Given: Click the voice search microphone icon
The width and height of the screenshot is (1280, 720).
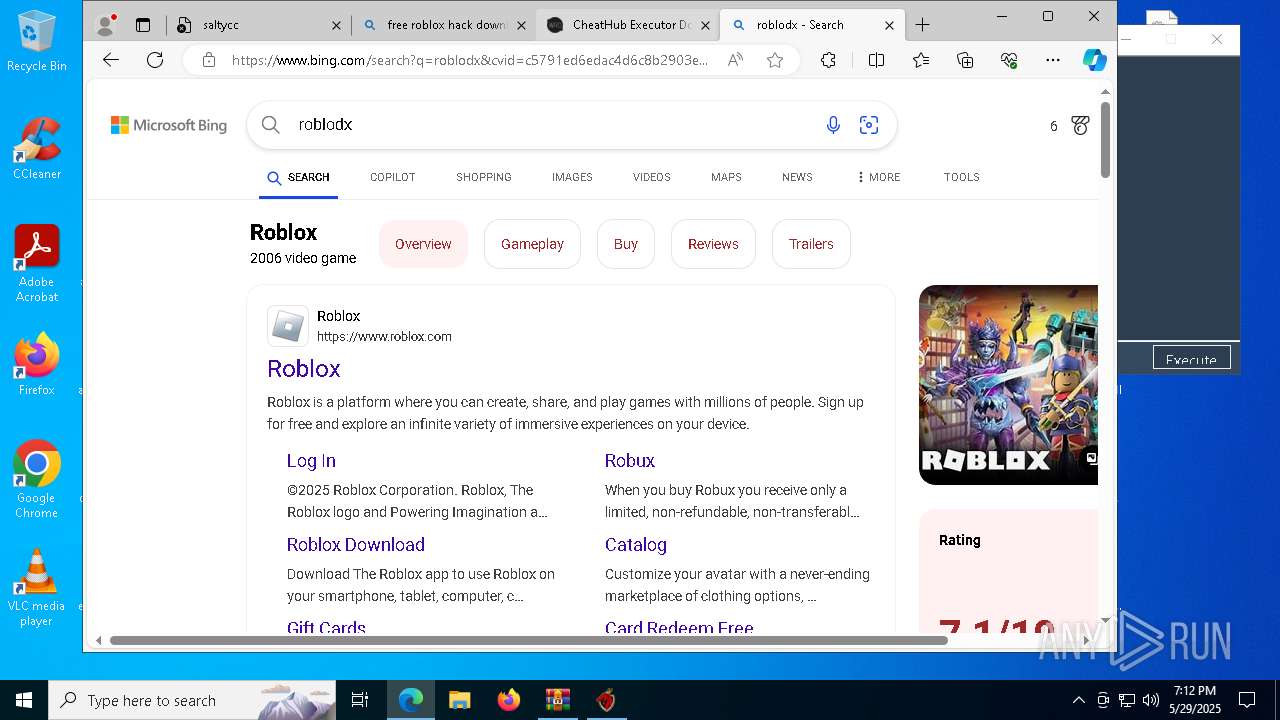Looking at the screenshot, I should [833, 125].
